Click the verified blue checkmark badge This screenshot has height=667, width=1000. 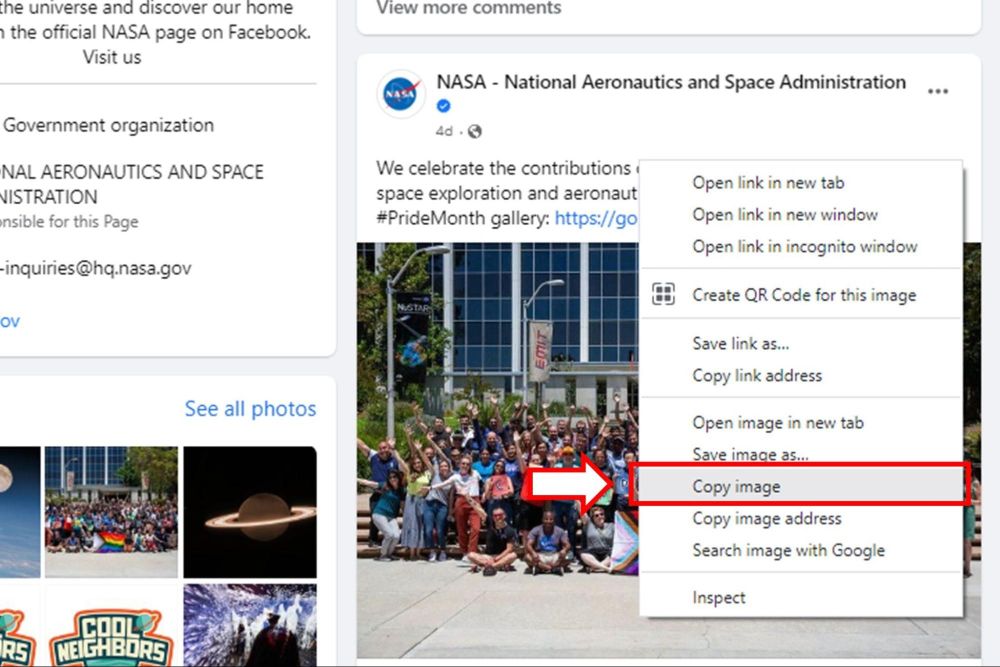tap(444, 106)
